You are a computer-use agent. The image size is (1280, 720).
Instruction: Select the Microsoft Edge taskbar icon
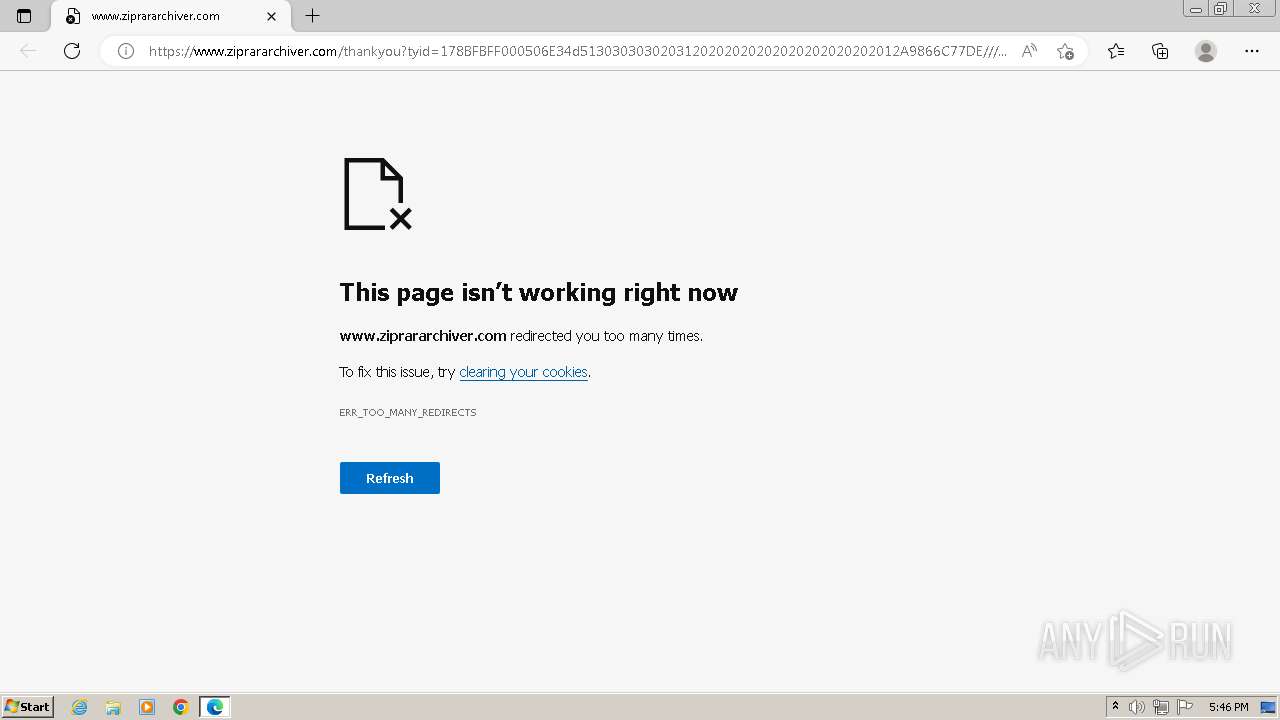[x=215, y=707]
